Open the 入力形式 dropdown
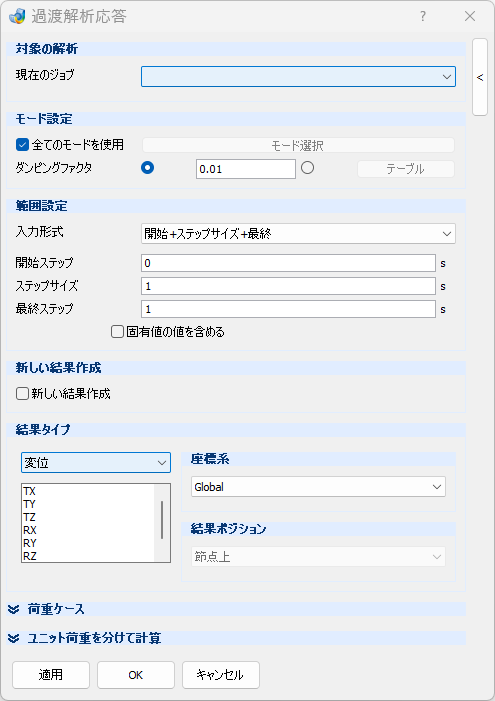This screenshot has width=495, height=701. pyautogui.click(x=298, y=233)
